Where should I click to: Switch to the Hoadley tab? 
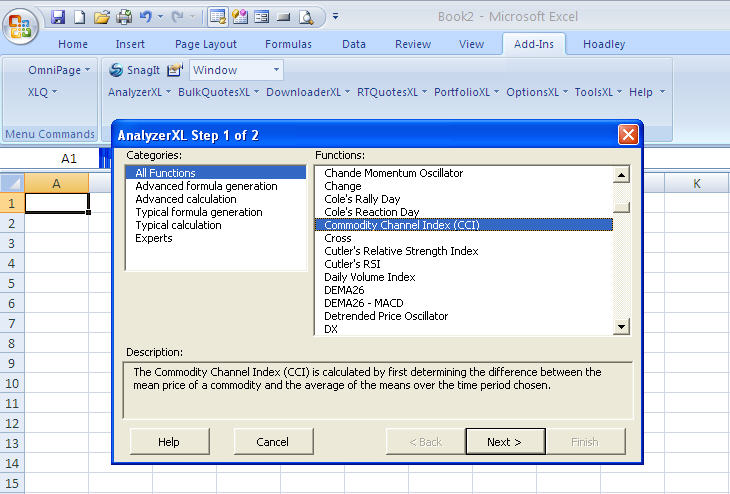604,44
